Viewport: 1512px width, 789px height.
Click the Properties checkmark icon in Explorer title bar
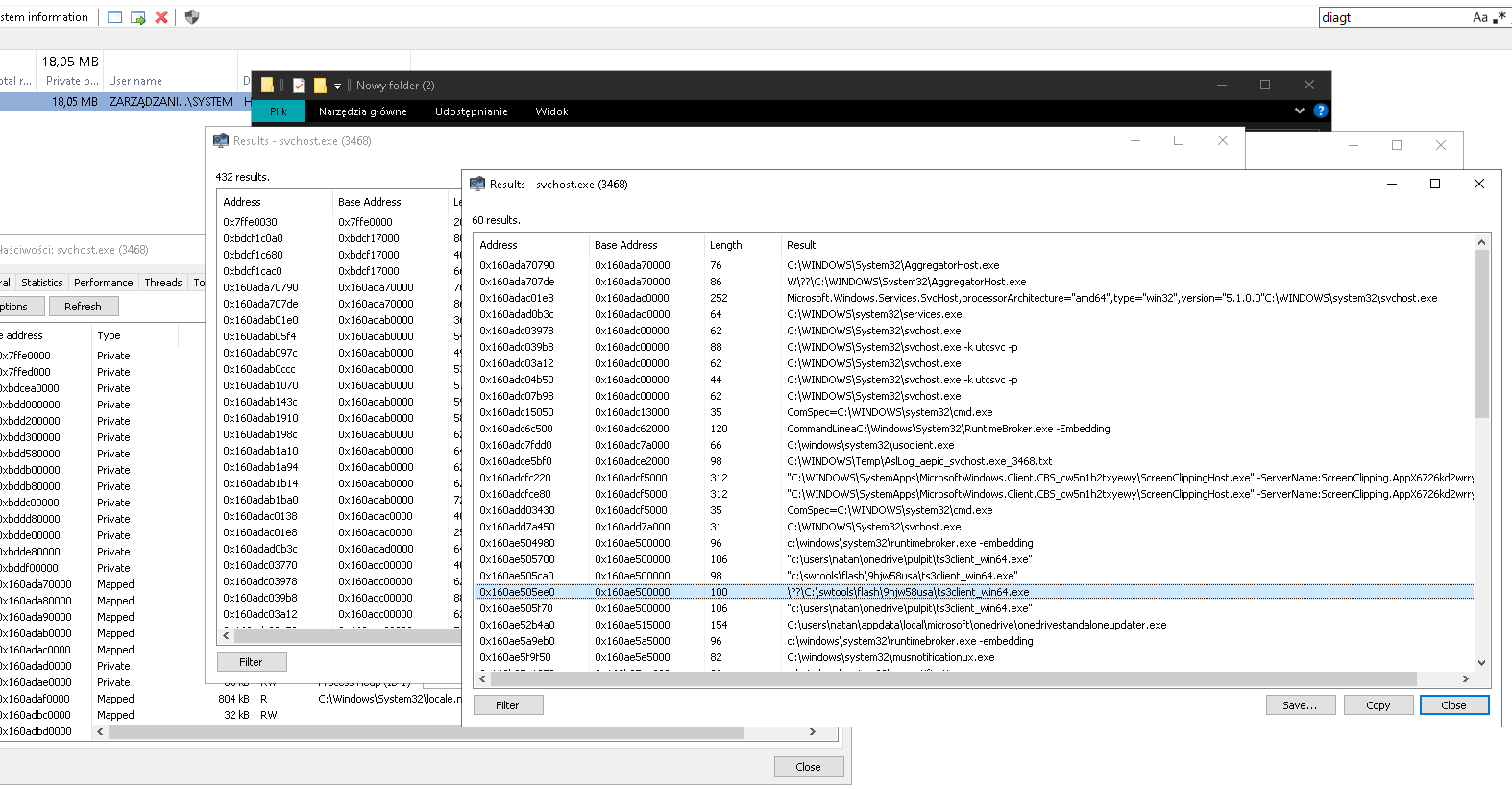tap(299, 86)
